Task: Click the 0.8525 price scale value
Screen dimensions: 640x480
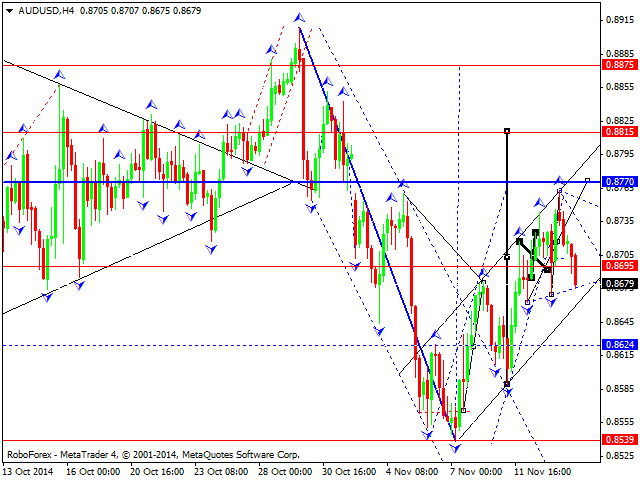Action: point(620,455)
